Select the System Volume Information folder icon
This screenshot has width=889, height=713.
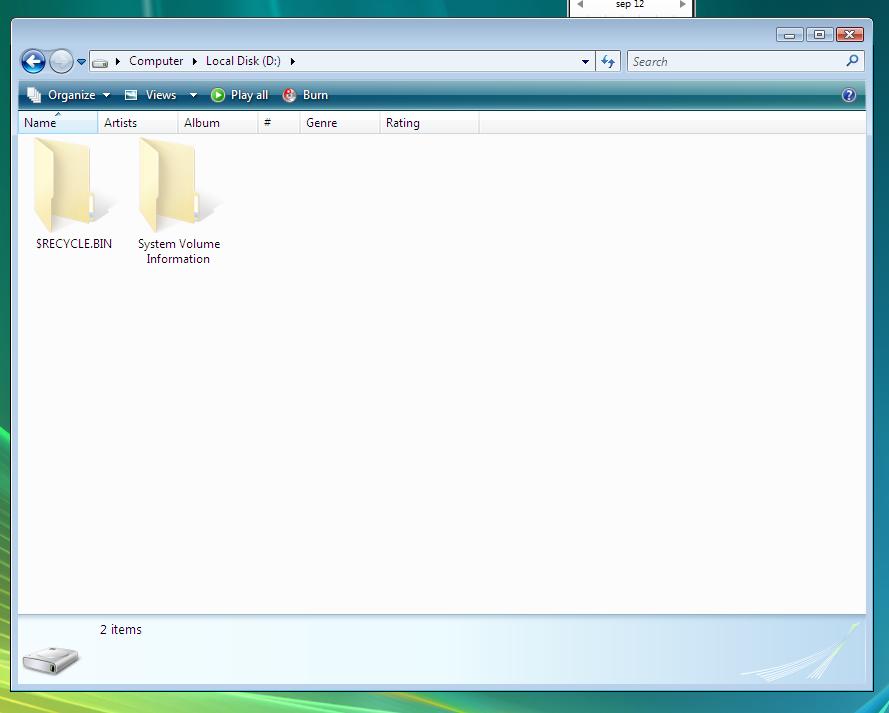point(177,185)
